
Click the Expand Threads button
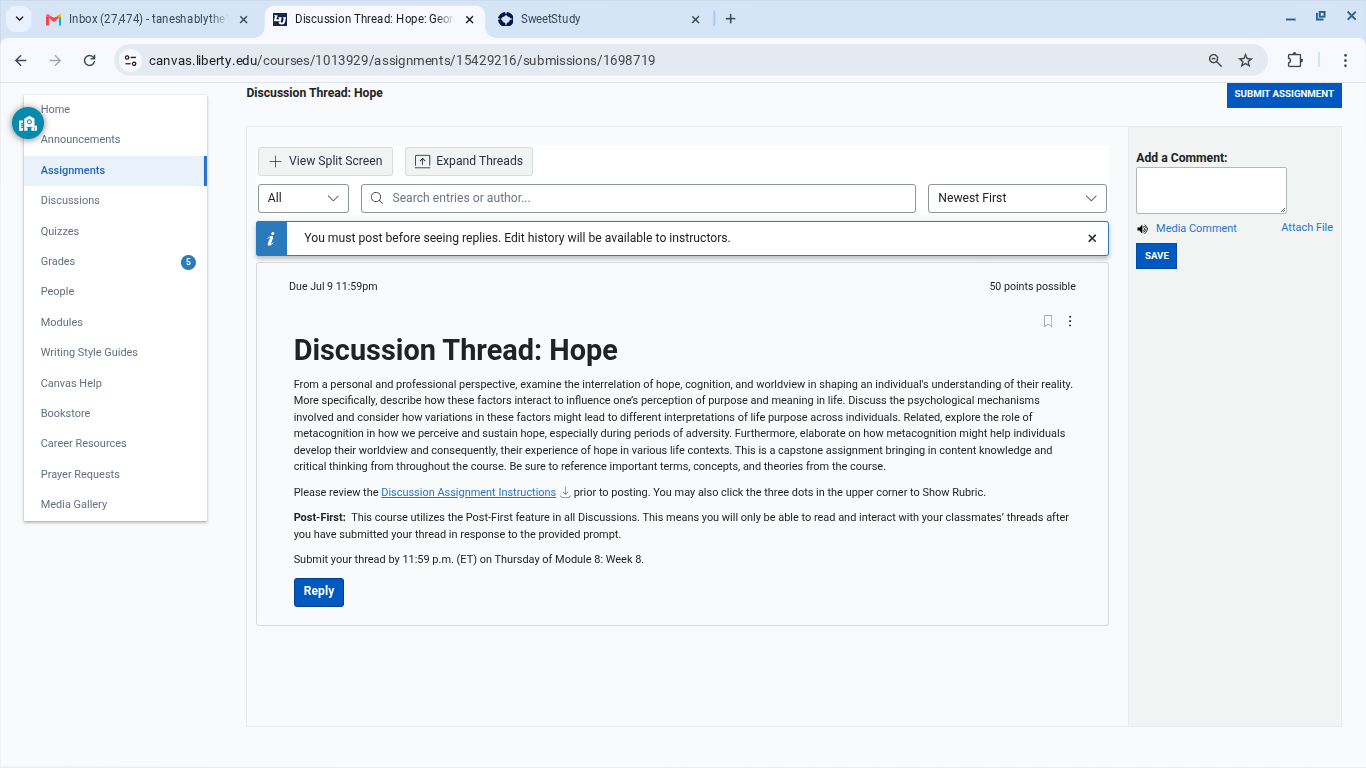point(469,161)
